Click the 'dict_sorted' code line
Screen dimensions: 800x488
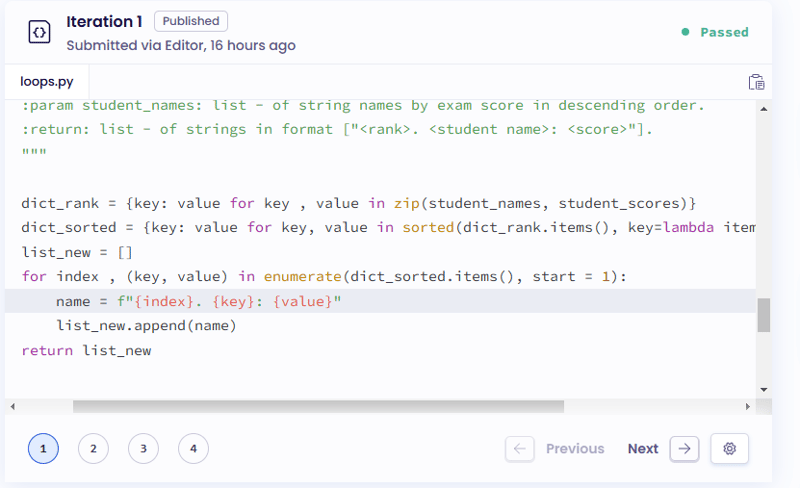pyautogui.click(x=388, y=228)
